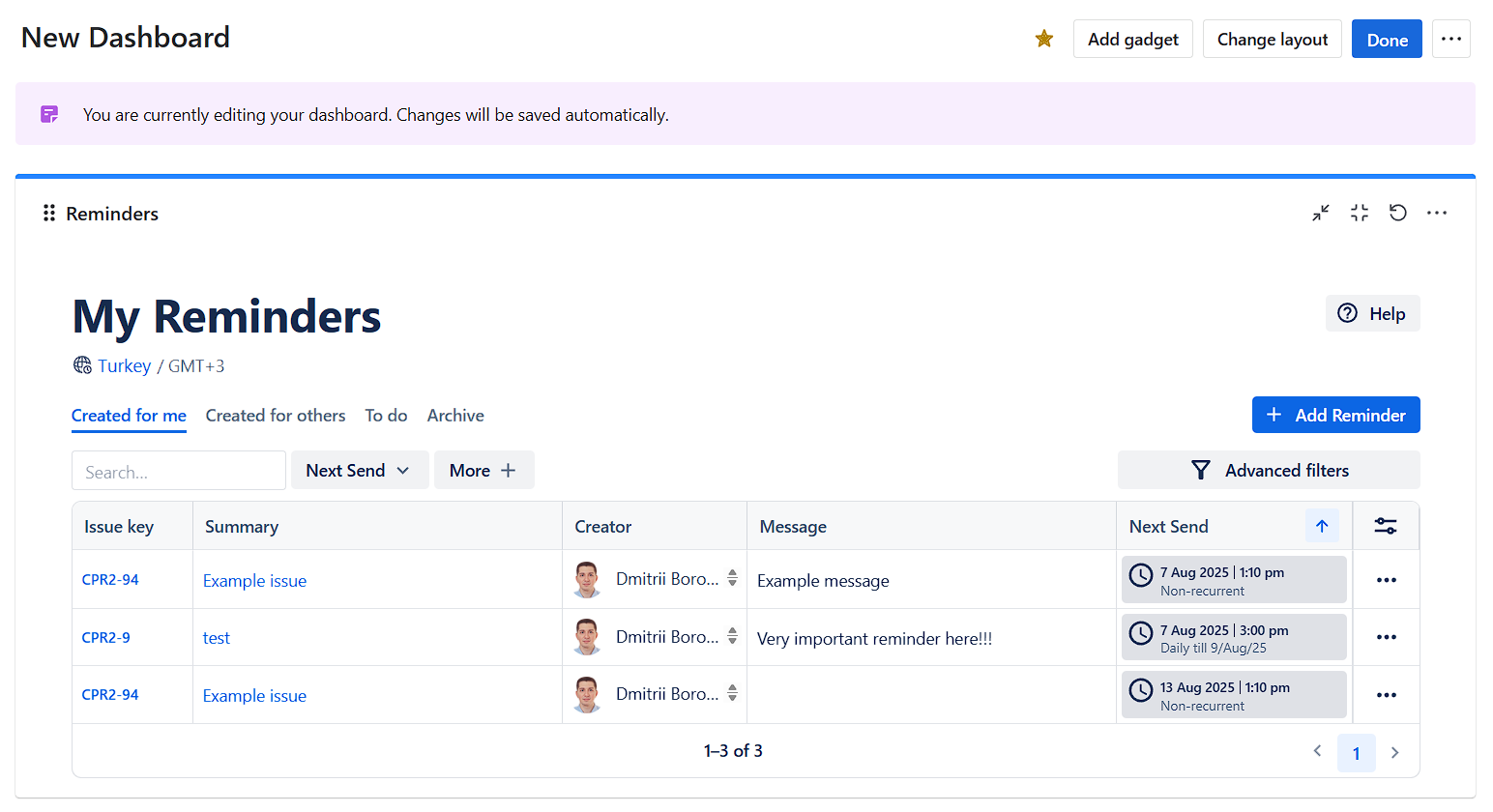Click the Add Reminder button

pos(1335,415)
